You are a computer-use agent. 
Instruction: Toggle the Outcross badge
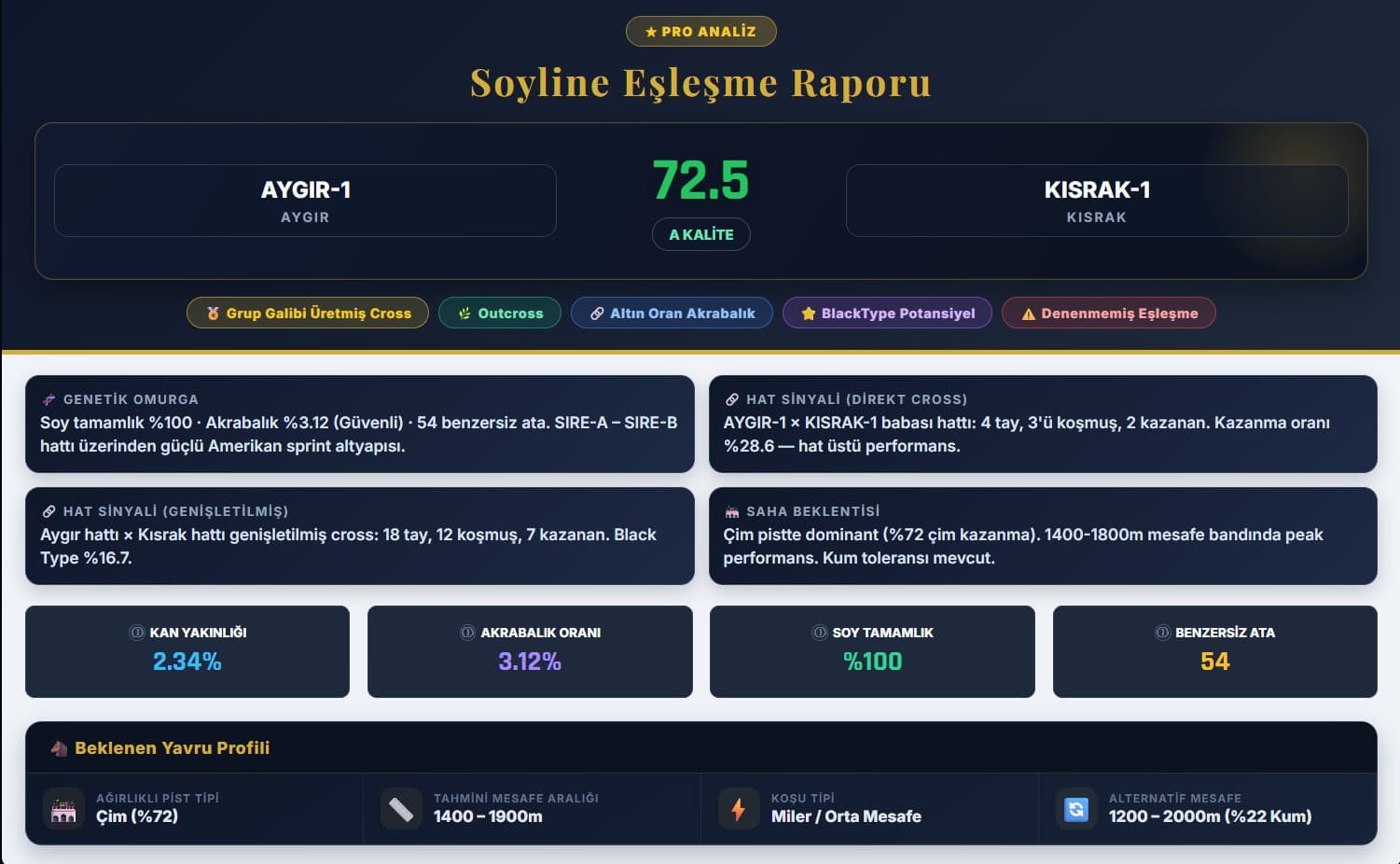tap(499, 313)
